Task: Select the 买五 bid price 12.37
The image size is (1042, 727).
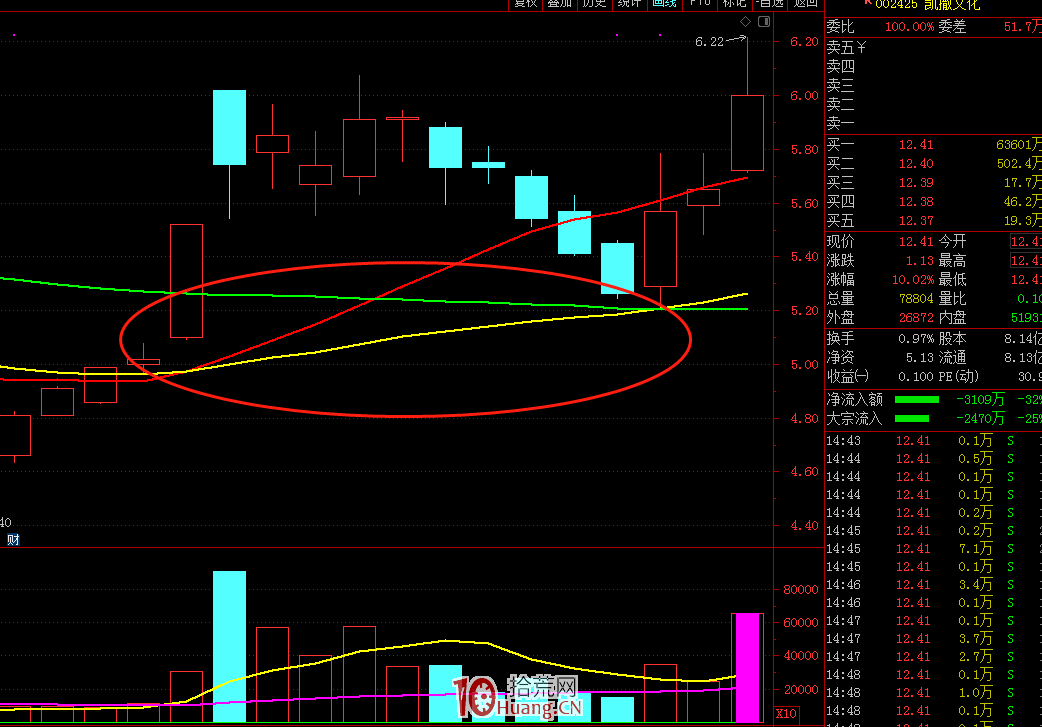Action: point(916,221)
